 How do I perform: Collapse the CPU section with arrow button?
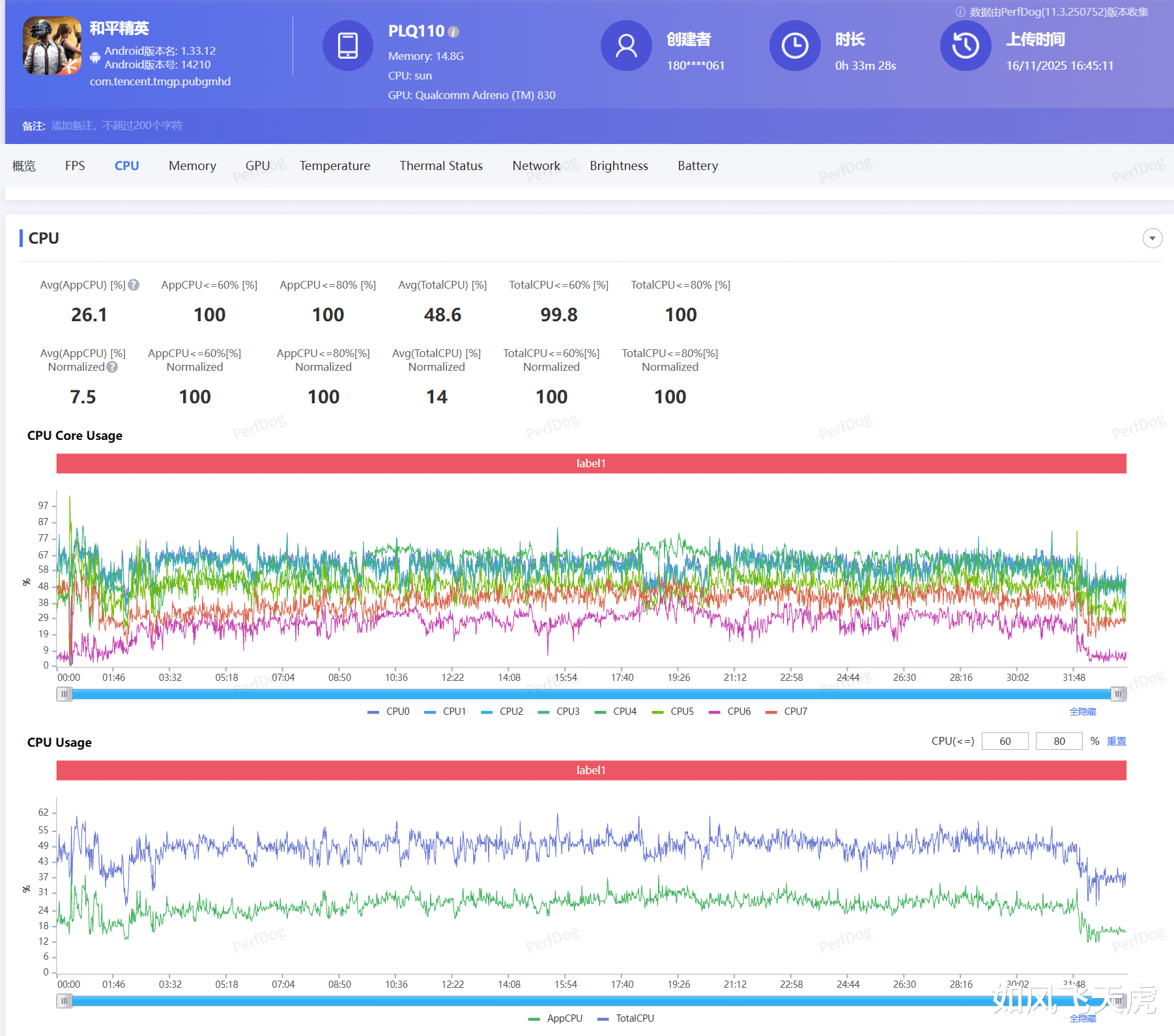(x=1152, y=238)
